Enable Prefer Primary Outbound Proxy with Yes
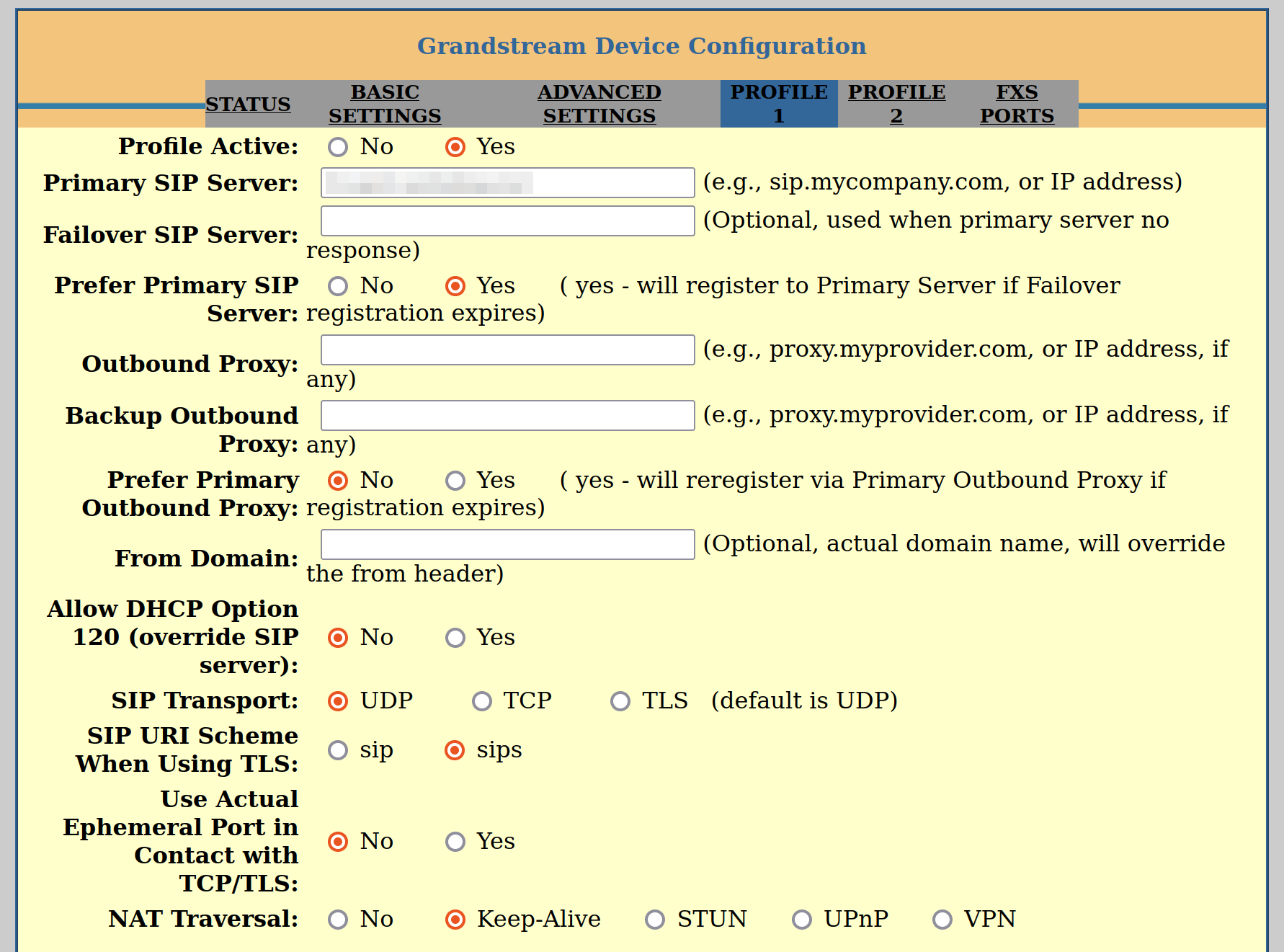Screen dimensions: 1284x952 [x=455, y=480]
